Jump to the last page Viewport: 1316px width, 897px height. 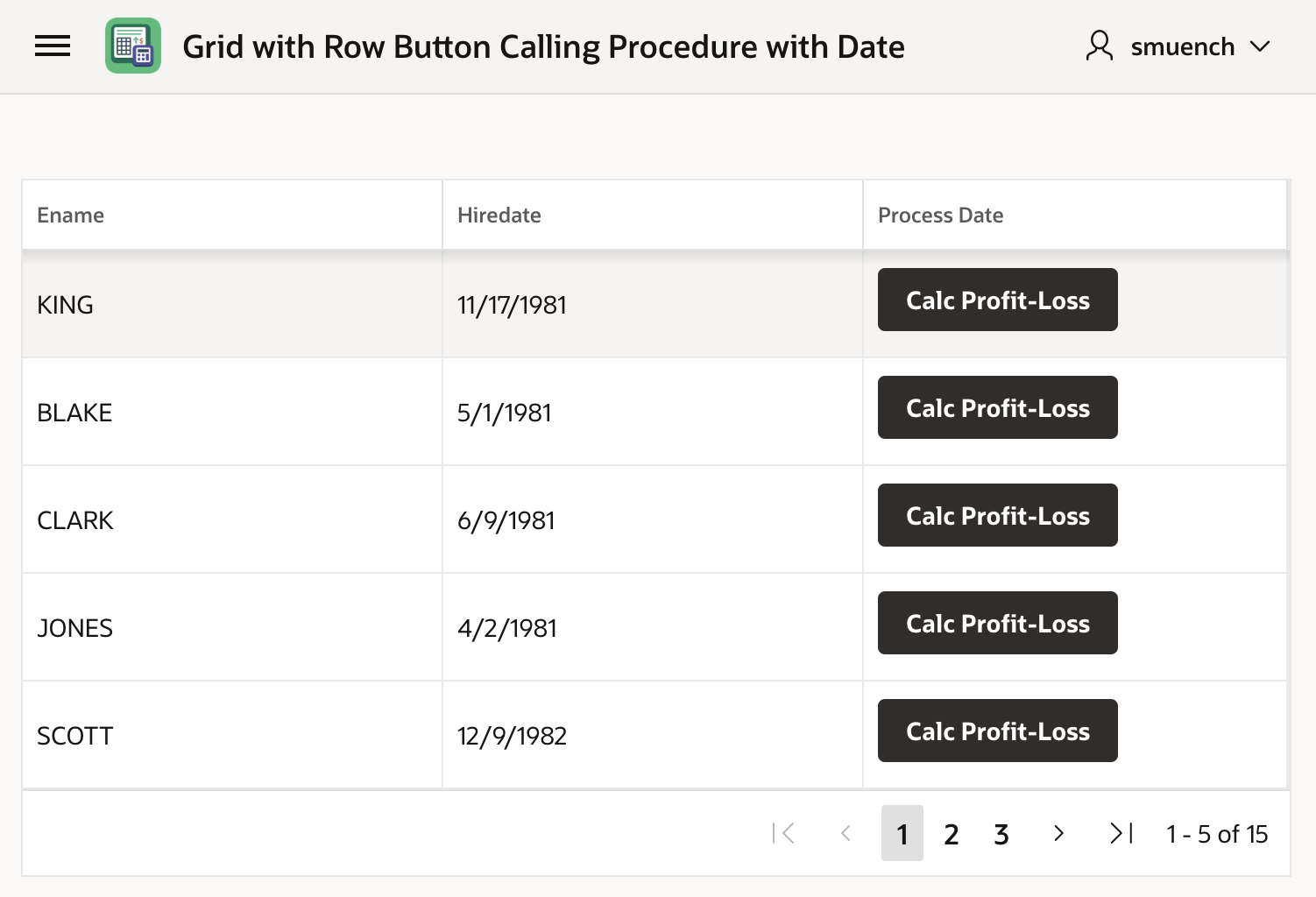pos(1121,833)
